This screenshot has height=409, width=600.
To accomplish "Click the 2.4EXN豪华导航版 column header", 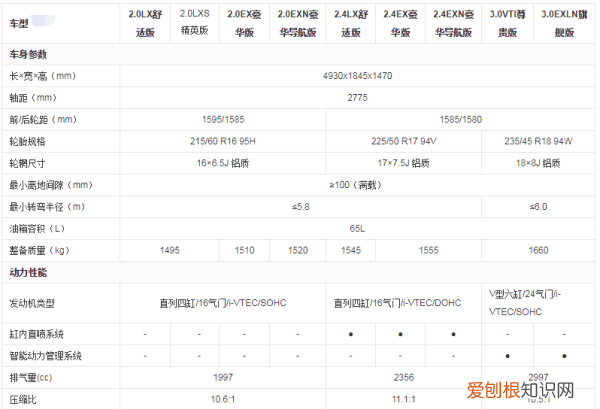I will (x=454, y=23).
